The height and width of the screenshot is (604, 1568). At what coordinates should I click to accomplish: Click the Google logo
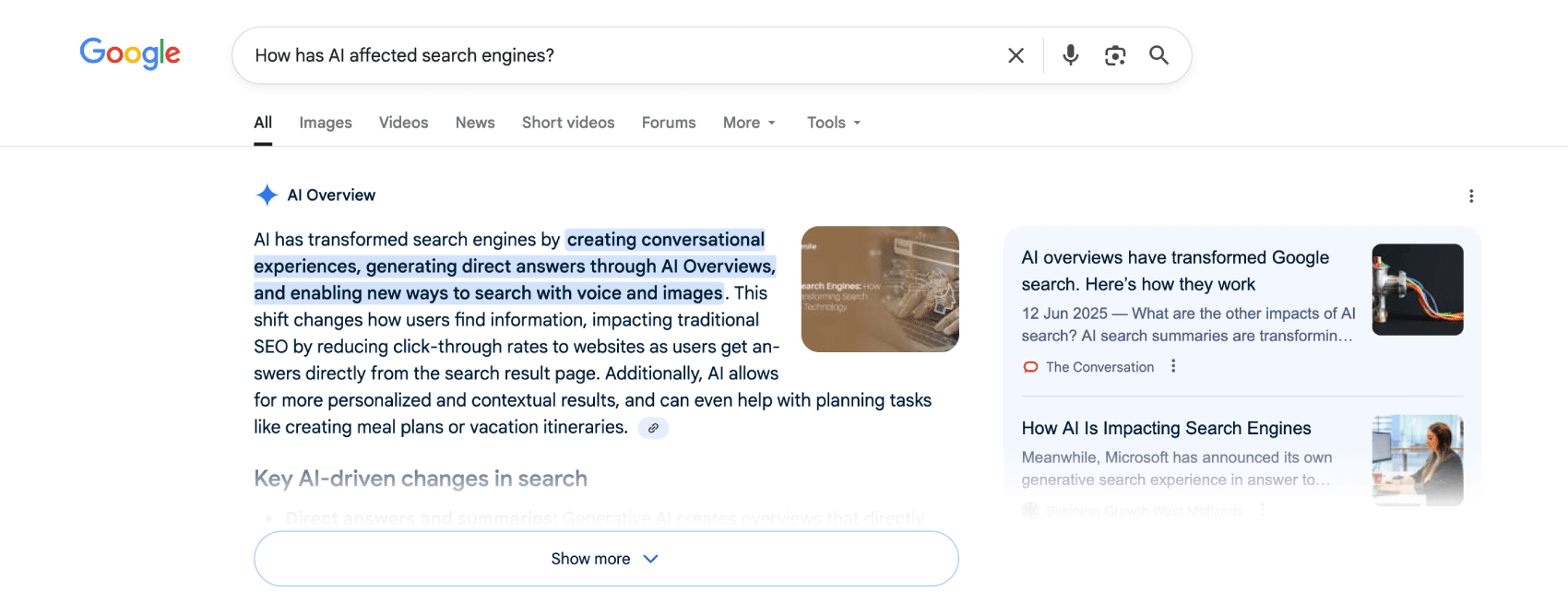pos(130,53)
